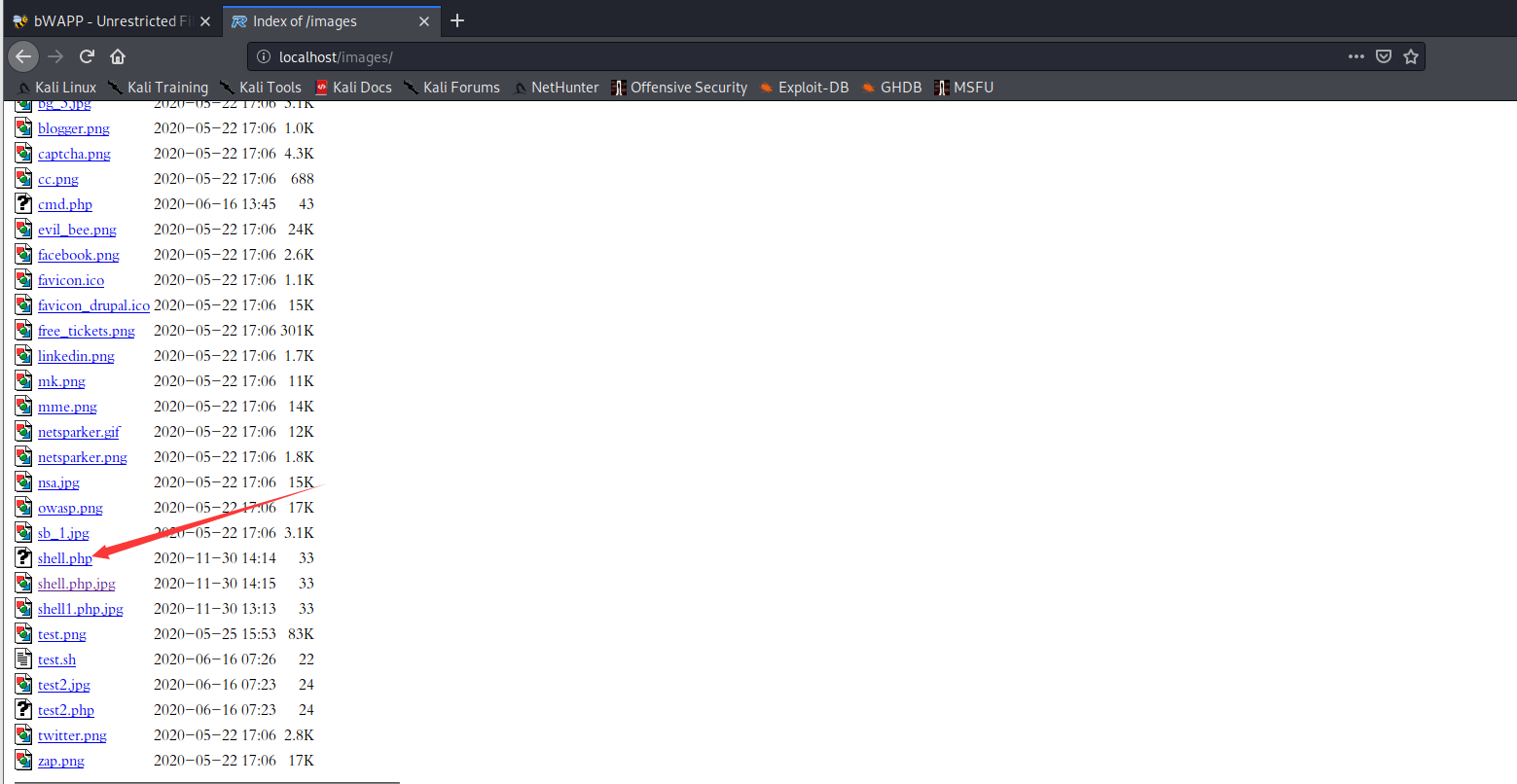Open the Kali Tools bookmark
Screen dimensions: 1517x784
[261, 88]
